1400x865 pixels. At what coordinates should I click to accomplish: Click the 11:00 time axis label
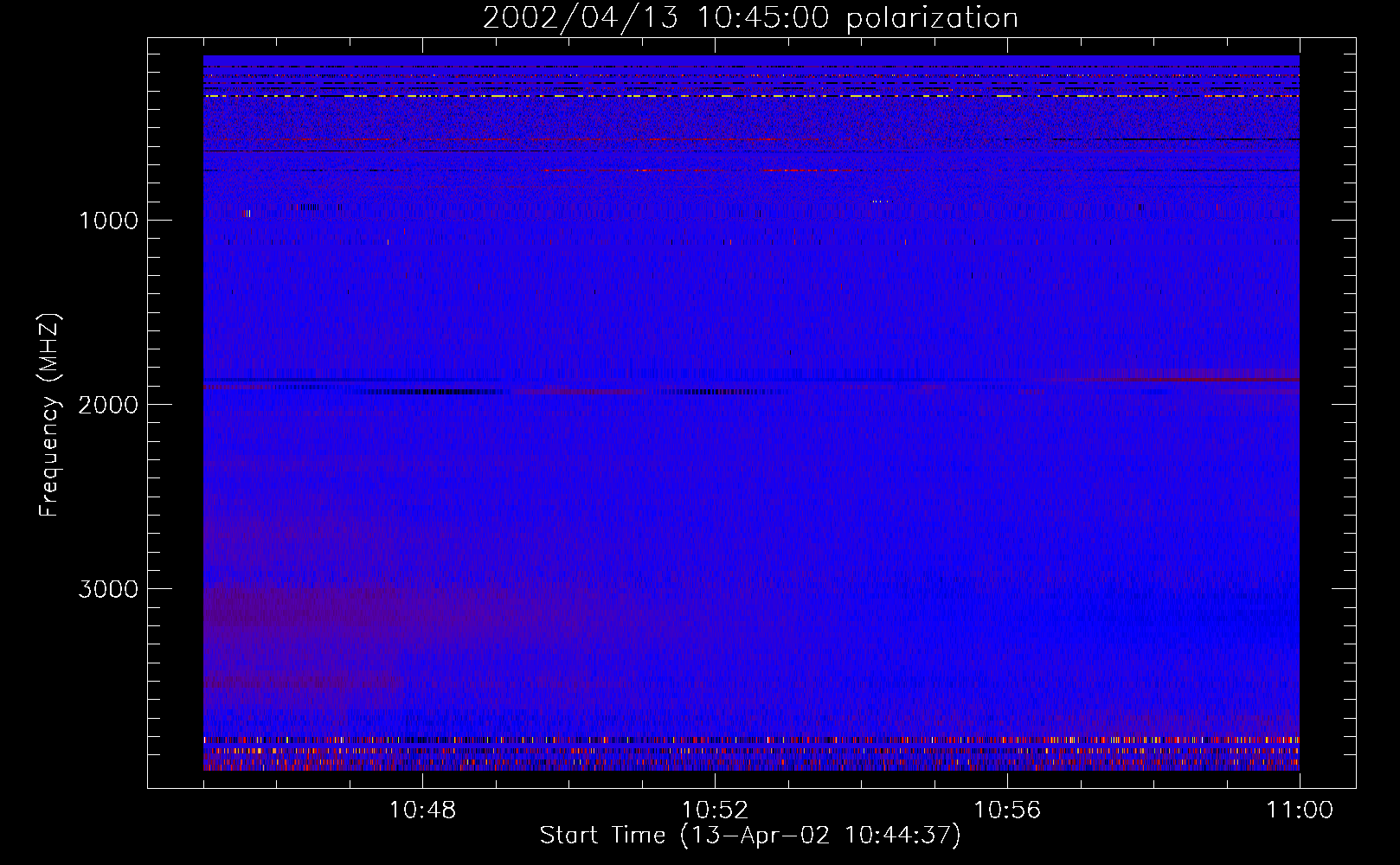[x=1300, y=811]
